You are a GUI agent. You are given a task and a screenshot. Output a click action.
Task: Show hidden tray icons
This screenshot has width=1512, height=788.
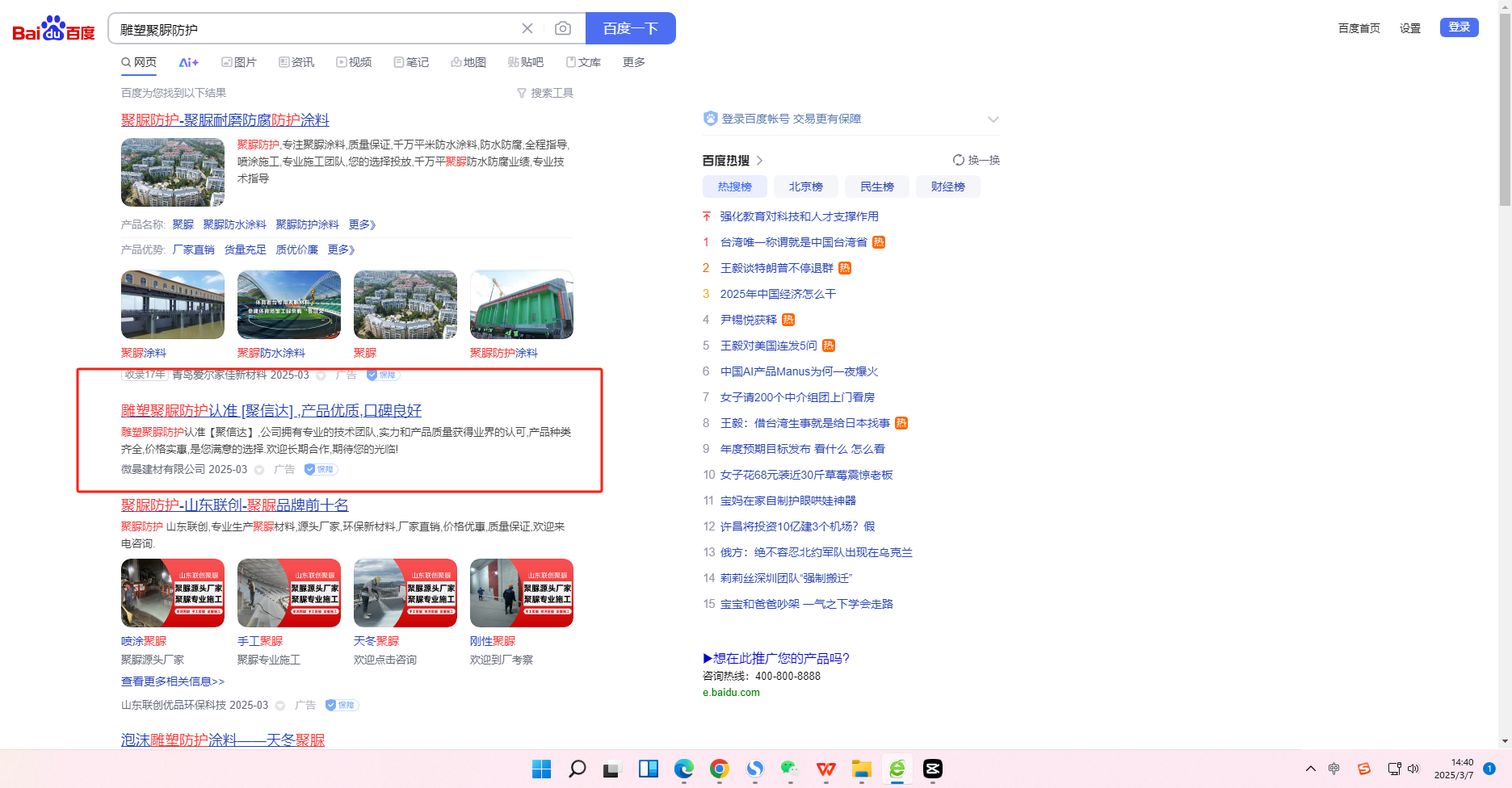(1310, 769)
